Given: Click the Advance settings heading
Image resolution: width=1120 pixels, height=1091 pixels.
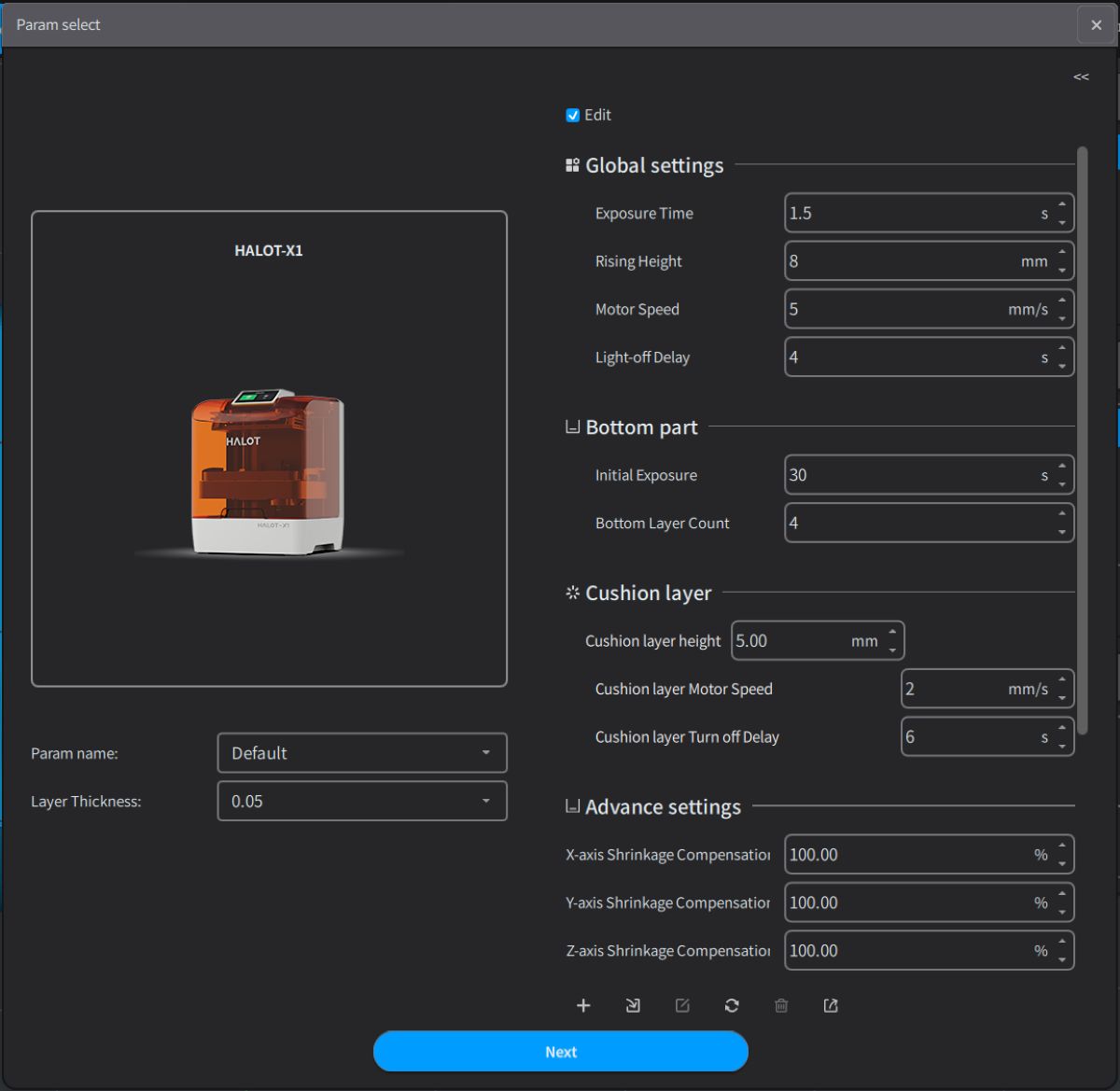Looking at the screenshot, I should click(x=663, y=807).
